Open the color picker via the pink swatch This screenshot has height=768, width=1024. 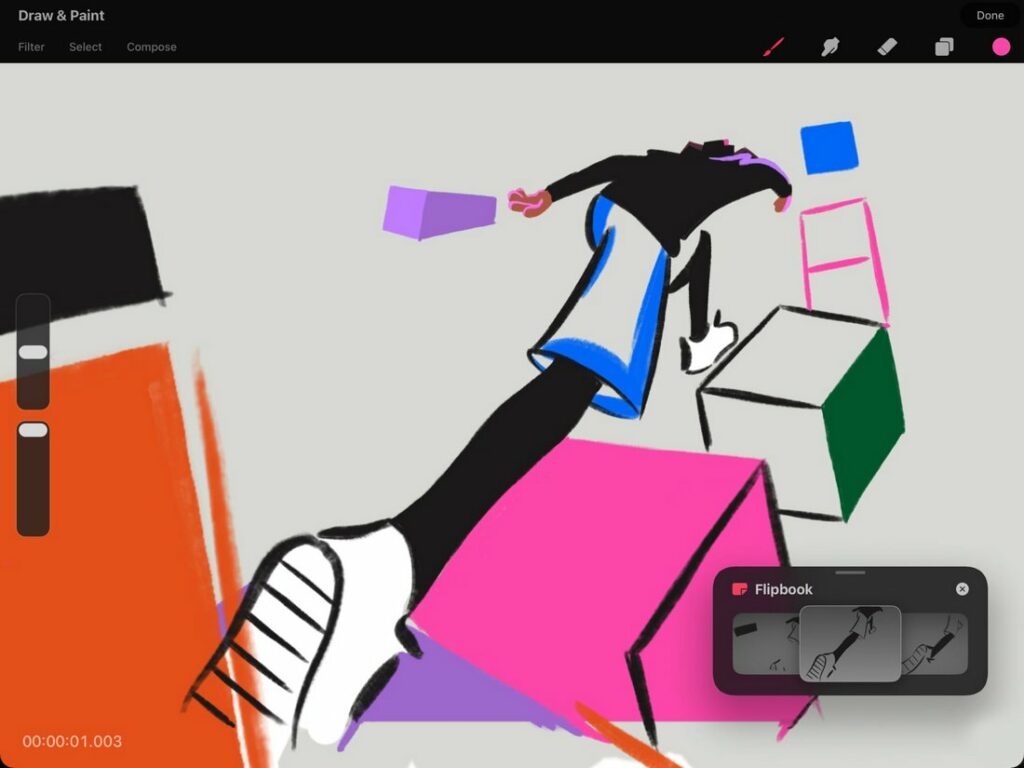pos(999,46)
